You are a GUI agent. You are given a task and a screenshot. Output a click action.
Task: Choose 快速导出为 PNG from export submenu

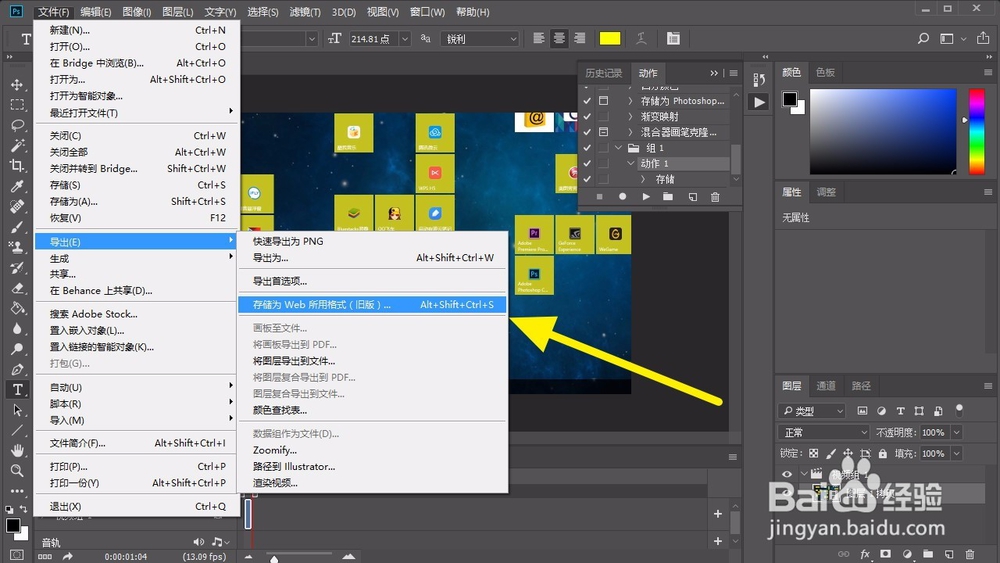coord(288,241)
